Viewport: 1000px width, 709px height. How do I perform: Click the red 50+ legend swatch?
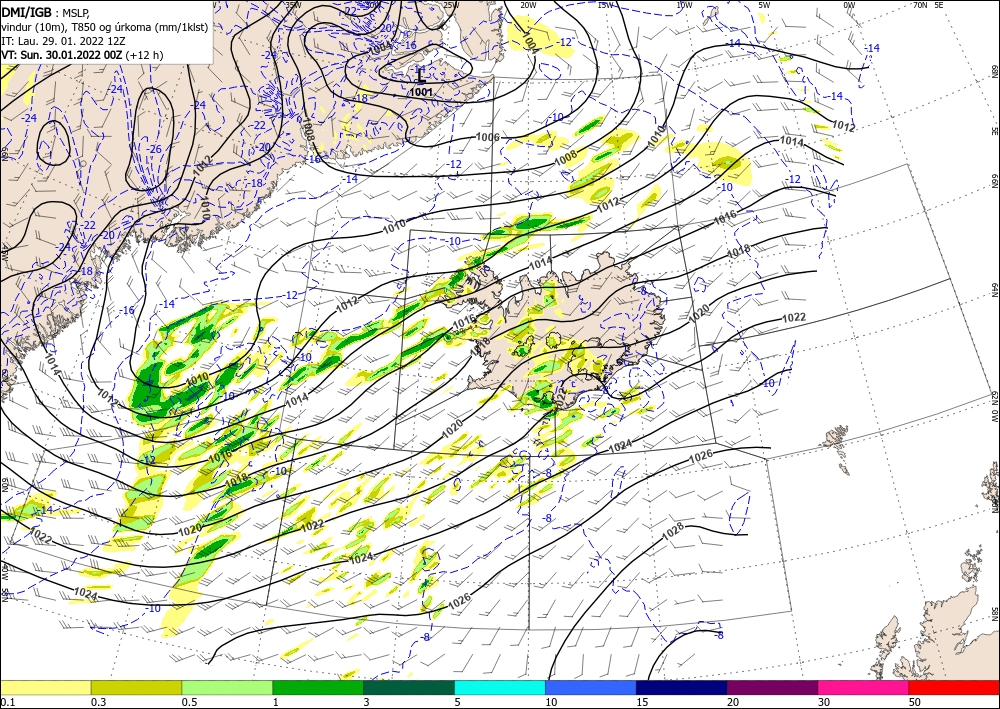pyautogui.click(x=954, y=687)
